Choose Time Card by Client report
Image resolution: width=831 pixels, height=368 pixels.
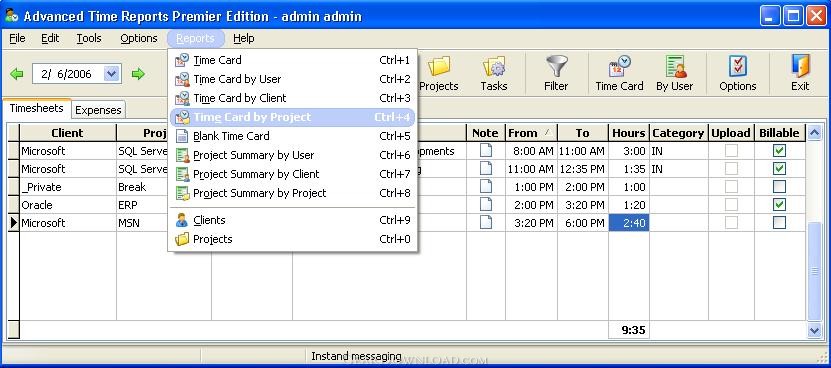[292, 98]
